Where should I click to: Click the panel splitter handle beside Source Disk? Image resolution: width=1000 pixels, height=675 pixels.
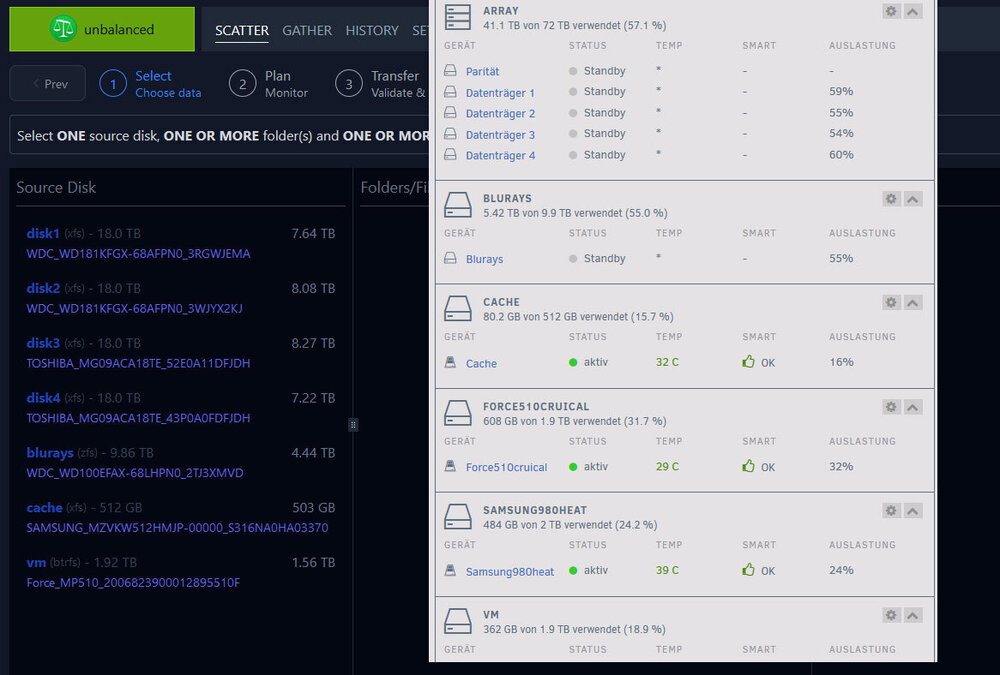[353, 424]
